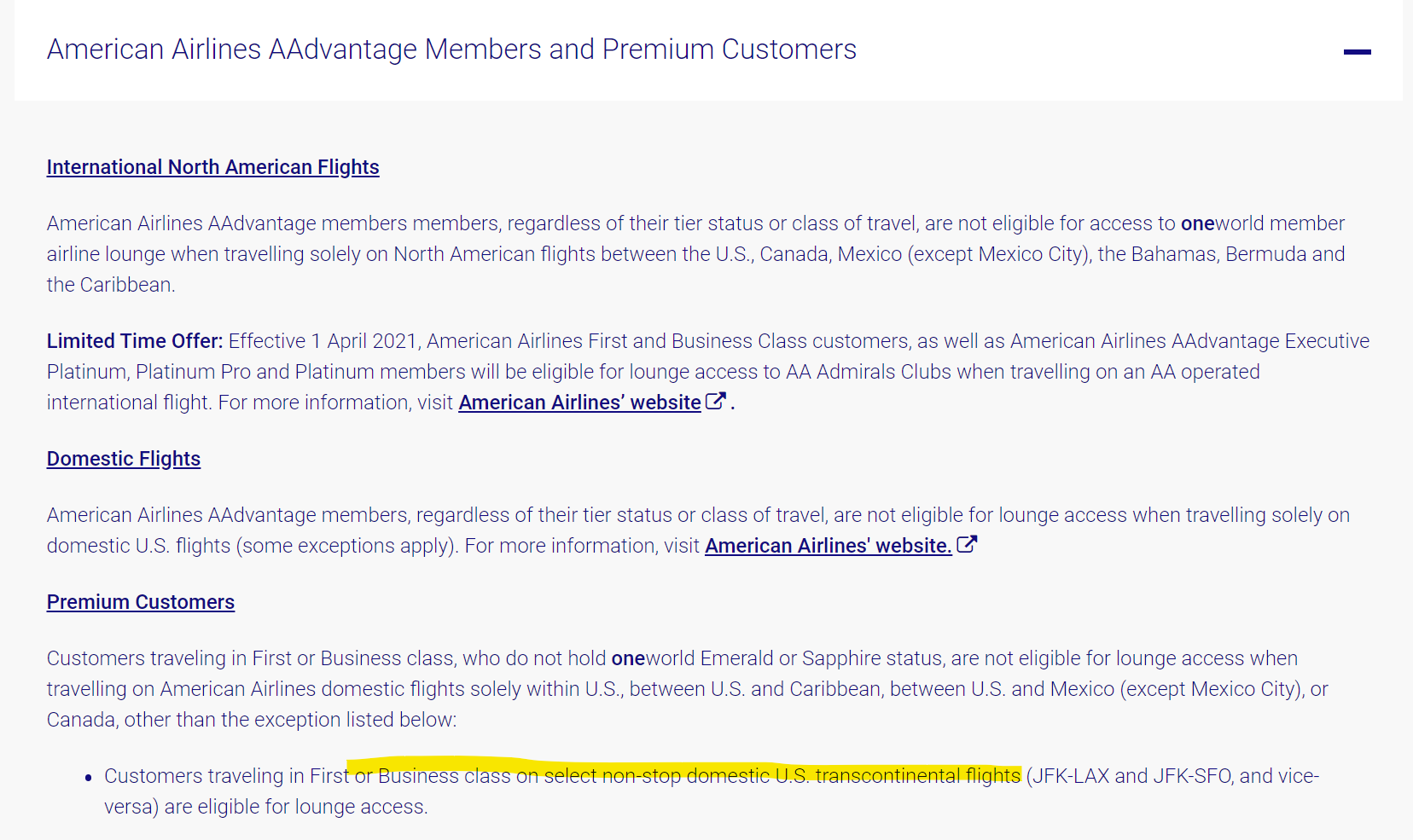The height and width of the screenshot is (840, 1413).
Task: Open the Premium Customers heading link
Action: pyautogui.click(x=141, y=602)
